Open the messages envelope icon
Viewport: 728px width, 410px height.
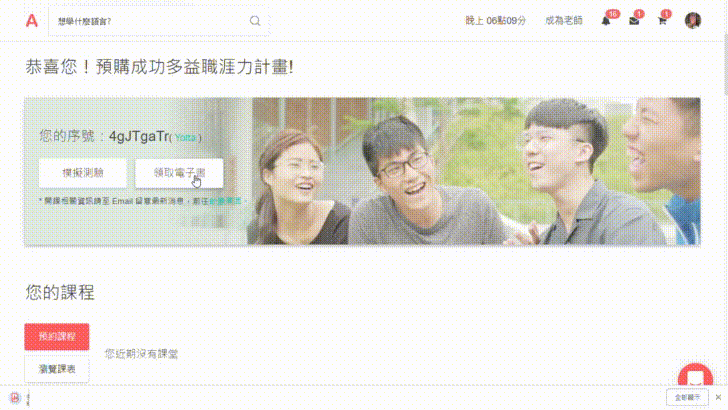(x=634, y=21)
